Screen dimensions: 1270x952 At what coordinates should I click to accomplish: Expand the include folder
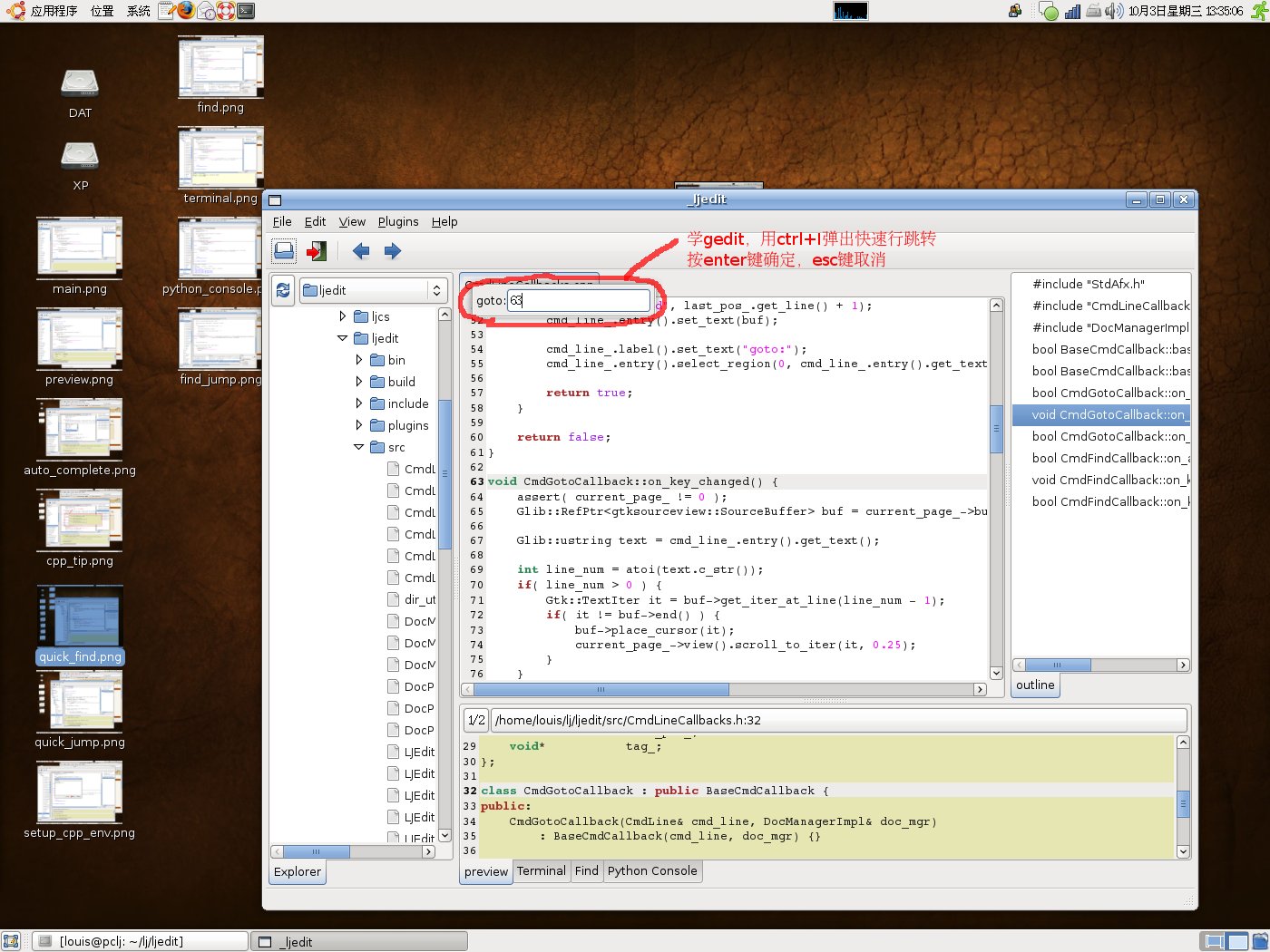pyautogui.click(x=359, y=403)
